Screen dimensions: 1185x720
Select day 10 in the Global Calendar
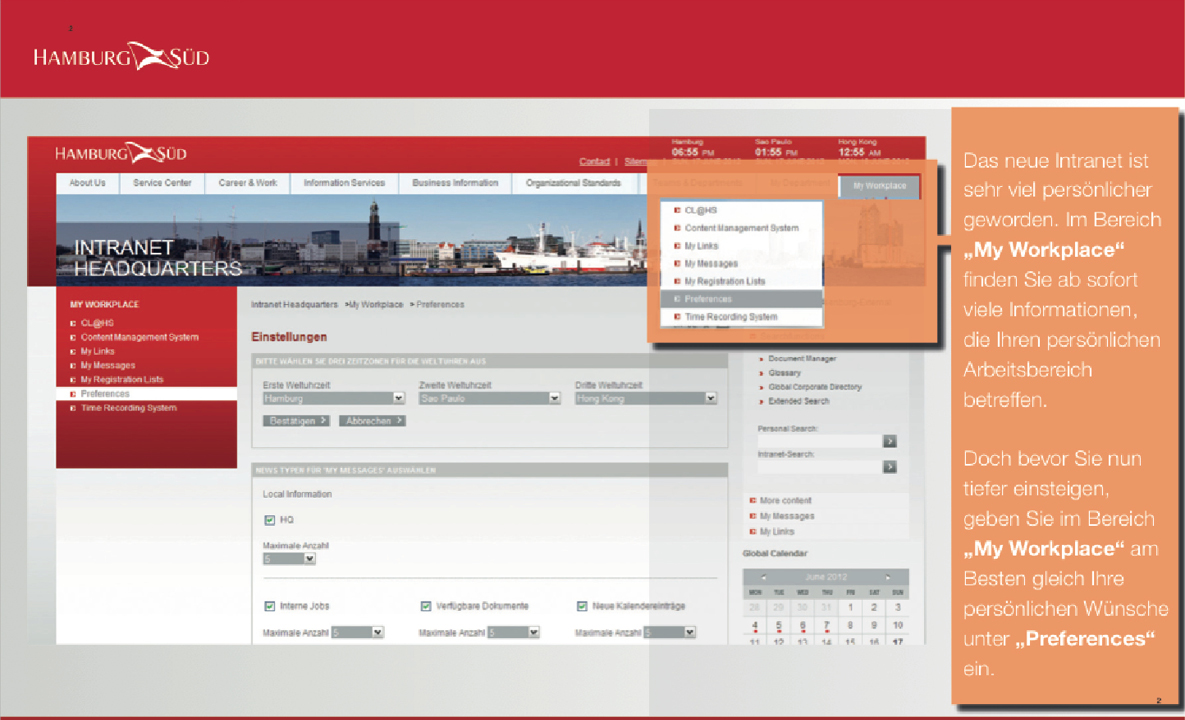(898, 626)
